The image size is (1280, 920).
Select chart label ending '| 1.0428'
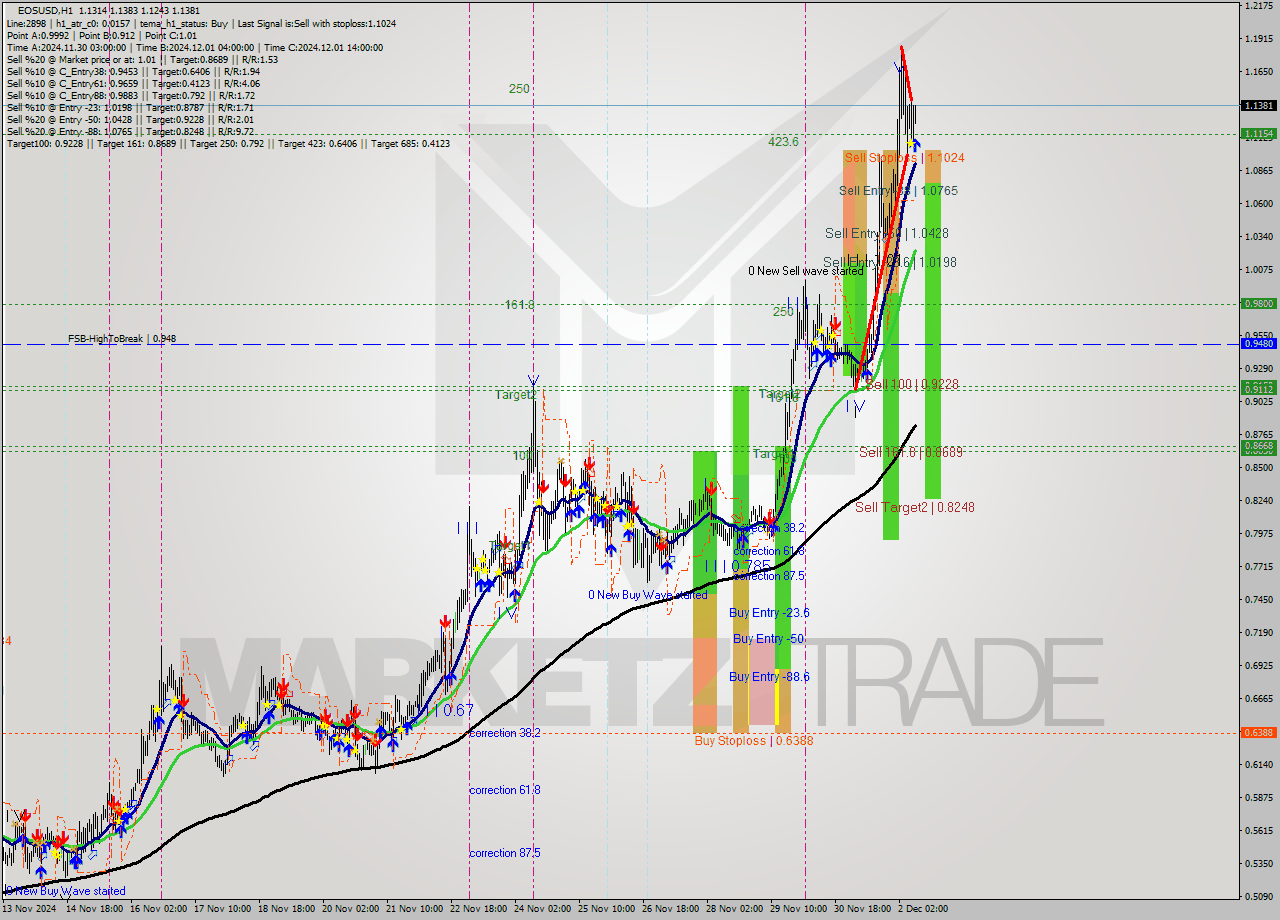[887, 233]
